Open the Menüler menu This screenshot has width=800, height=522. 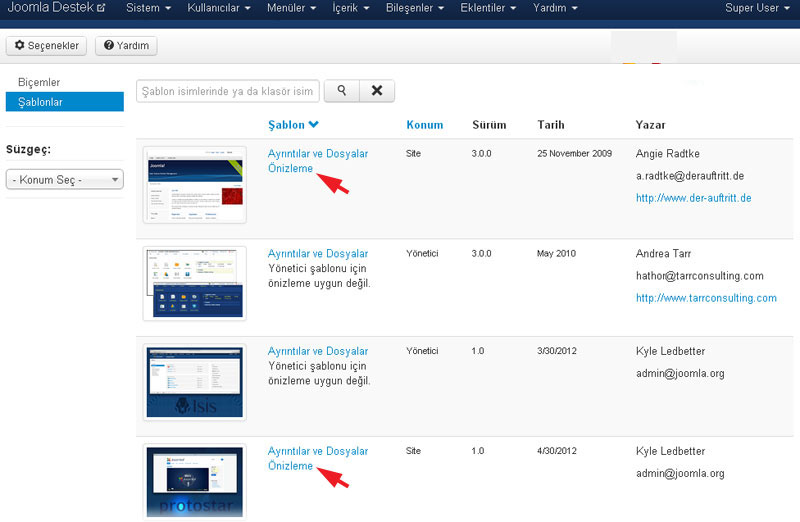point(291,8)
